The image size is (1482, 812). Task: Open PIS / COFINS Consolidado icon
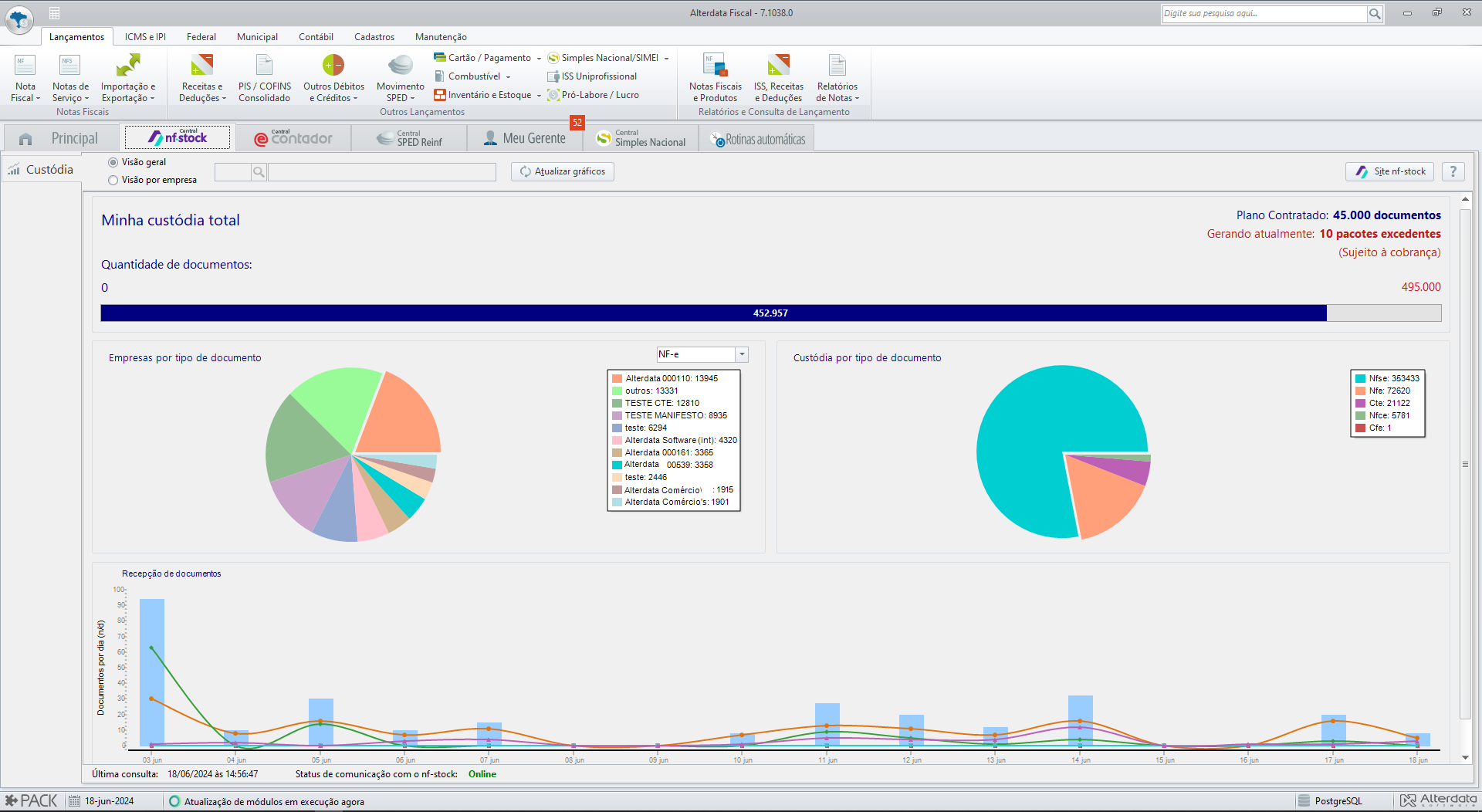265,66
